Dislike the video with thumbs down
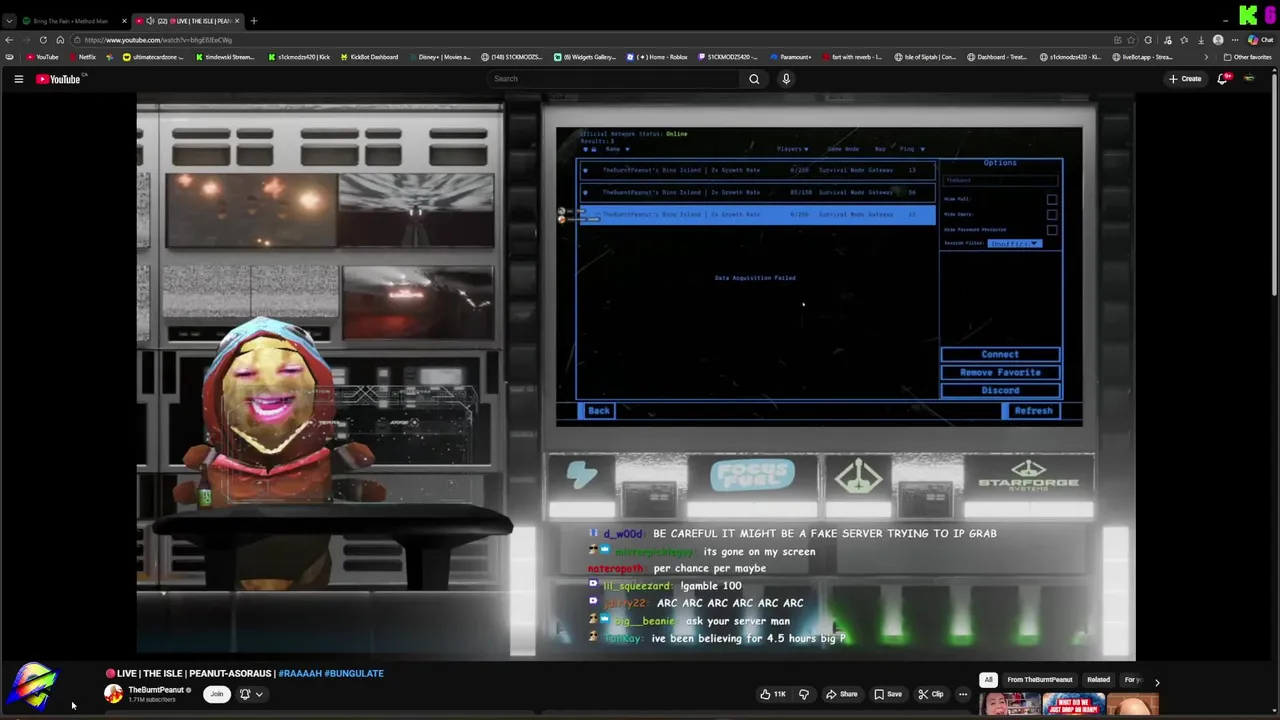 click(x=804, y=694)
